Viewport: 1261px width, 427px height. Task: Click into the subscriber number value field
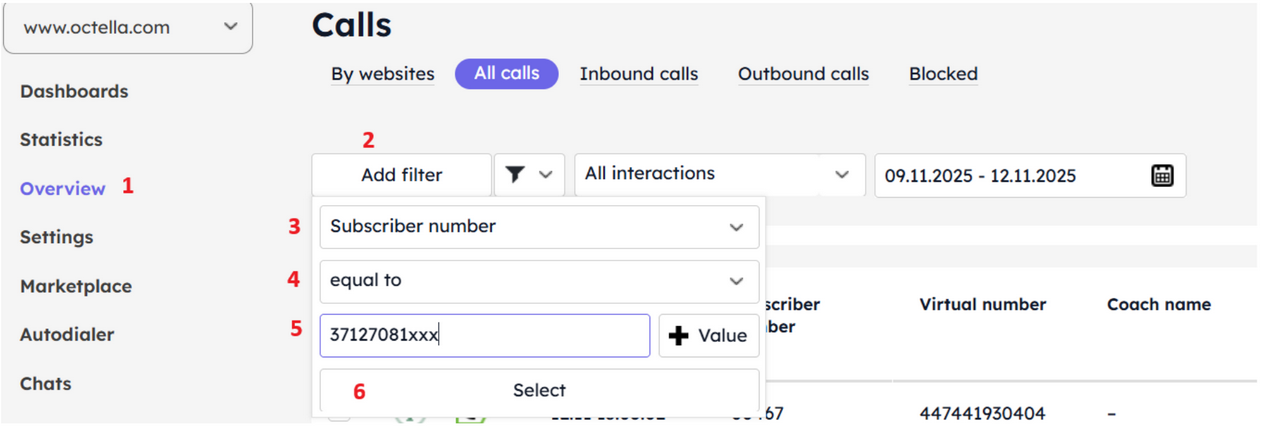coord(484,336)
